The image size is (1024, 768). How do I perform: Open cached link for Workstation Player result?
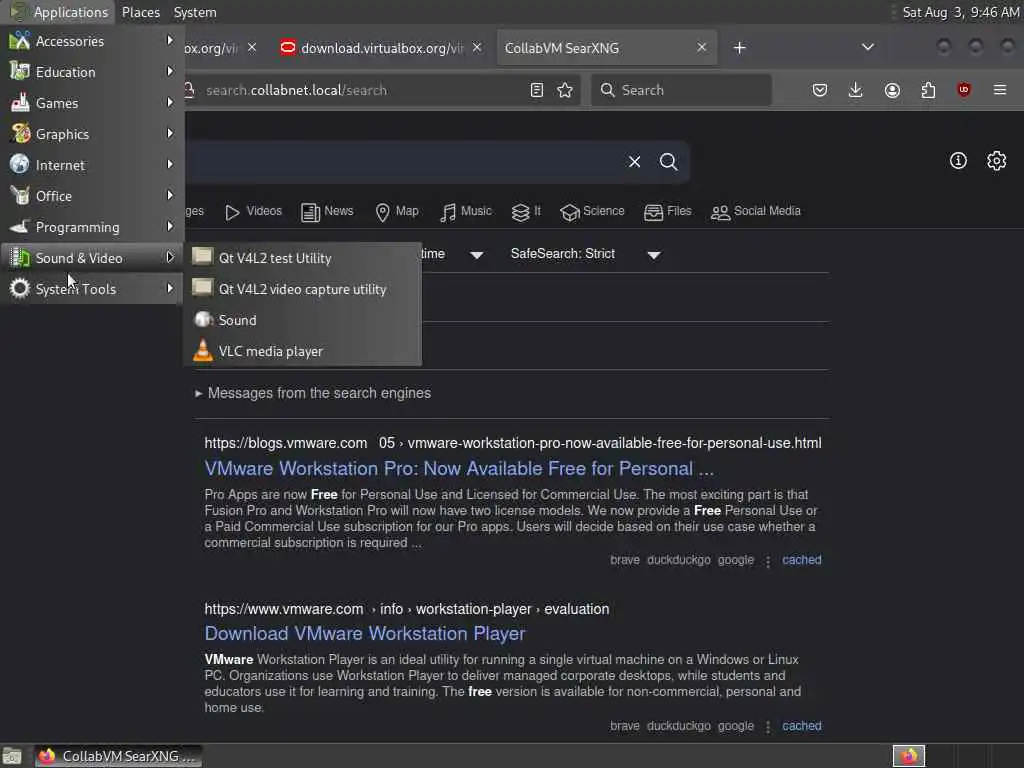pyautogui.click(x=801, y=726)
